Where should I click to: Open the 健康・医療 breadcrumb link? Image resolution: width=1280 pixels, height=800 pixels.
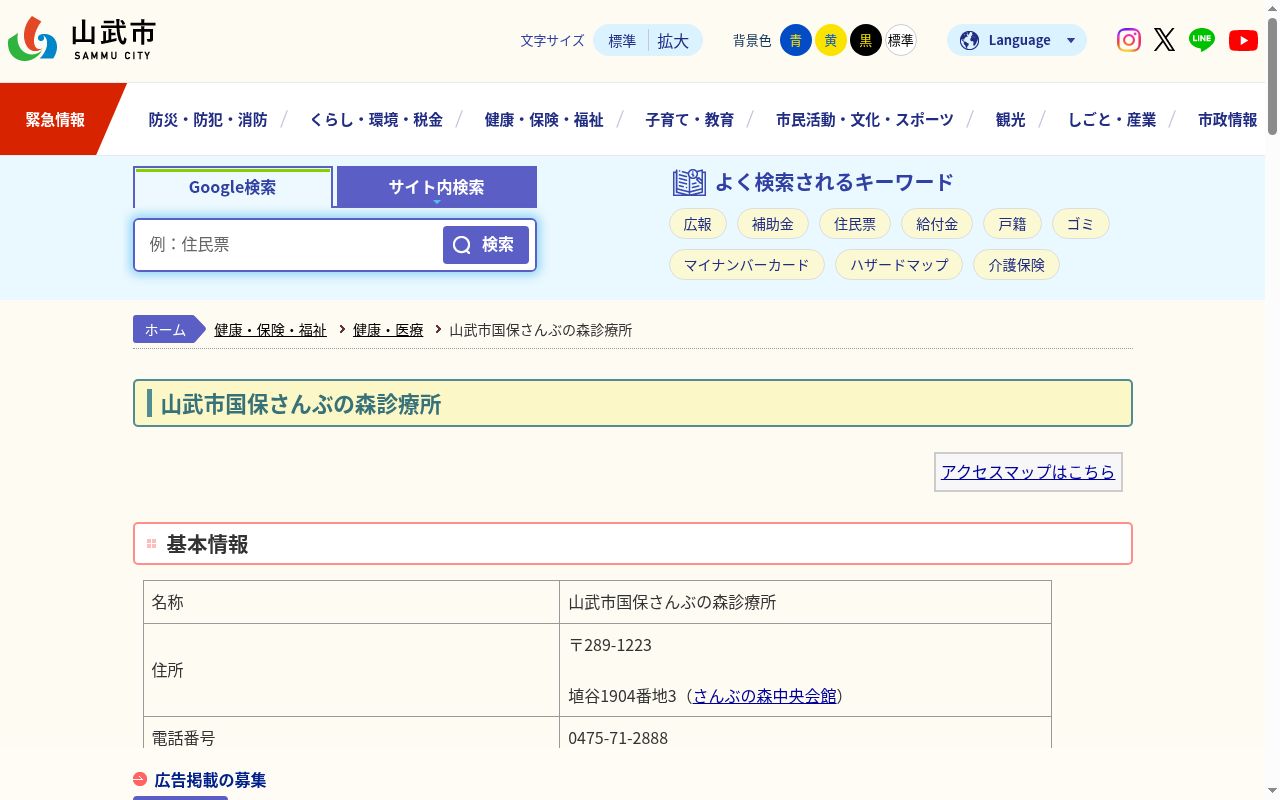coord(388,330)
